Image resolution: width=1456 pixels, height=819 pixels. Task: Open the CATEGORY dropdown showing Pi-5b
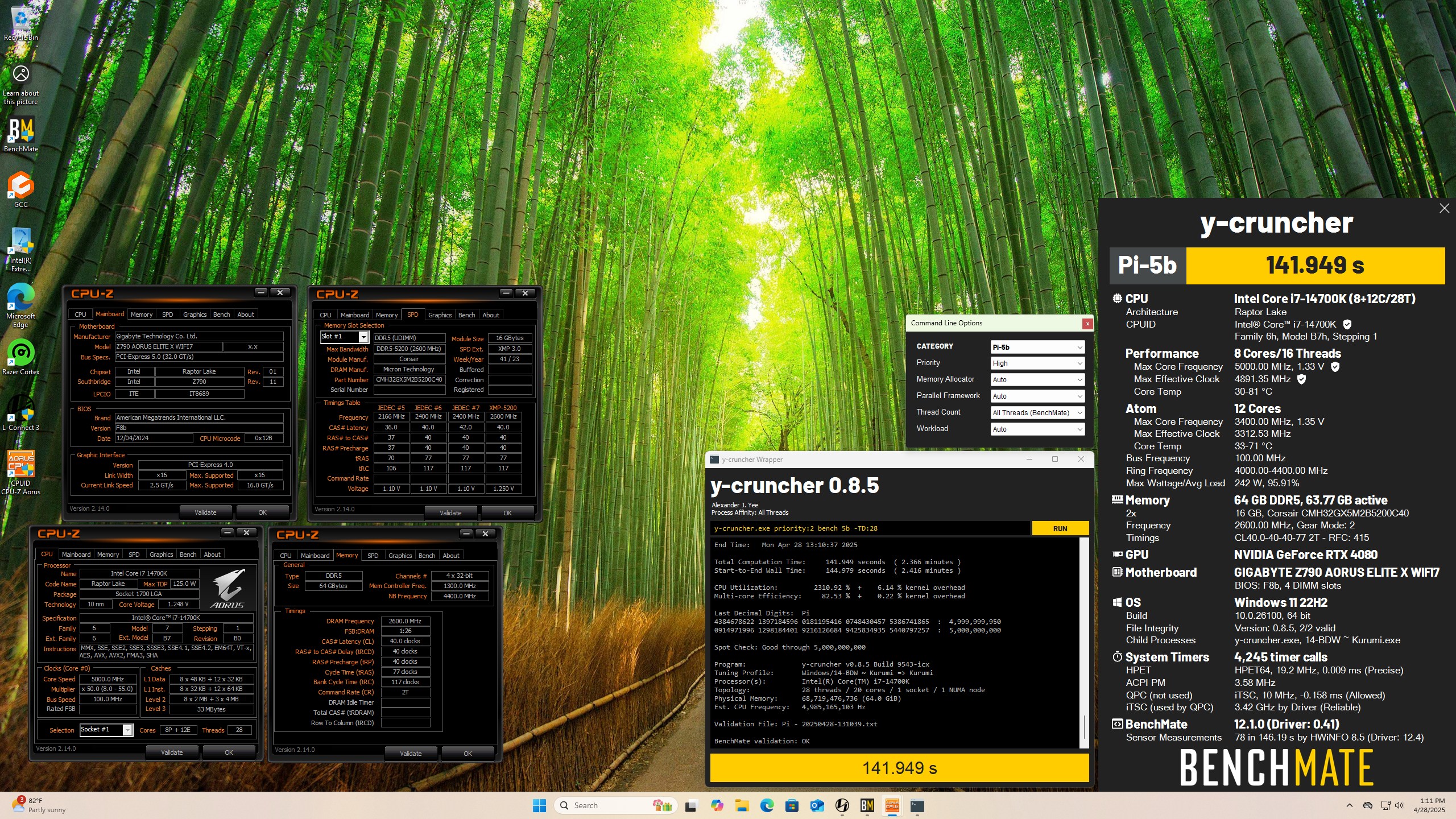tap(1037, 347)
